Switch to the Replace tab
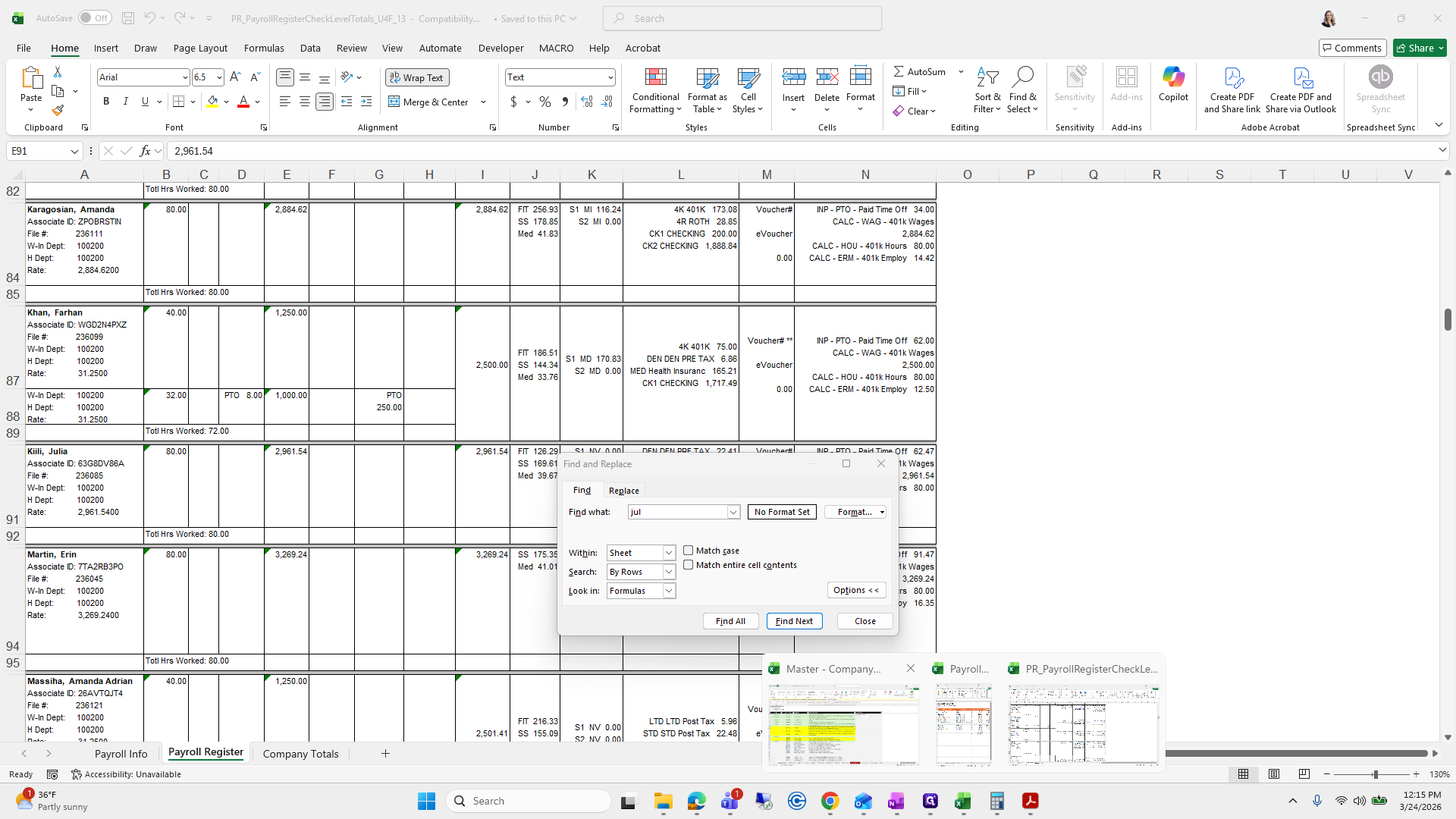 point(623,491)
